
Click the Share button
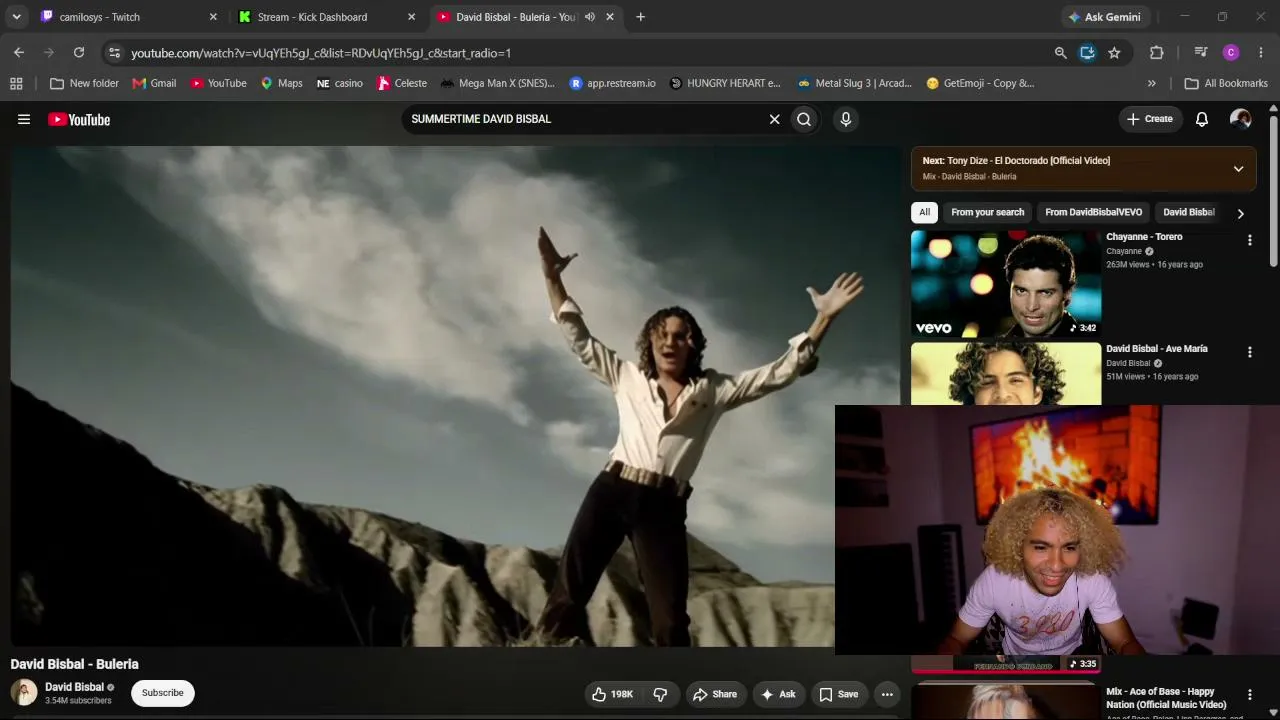(715, 694)
